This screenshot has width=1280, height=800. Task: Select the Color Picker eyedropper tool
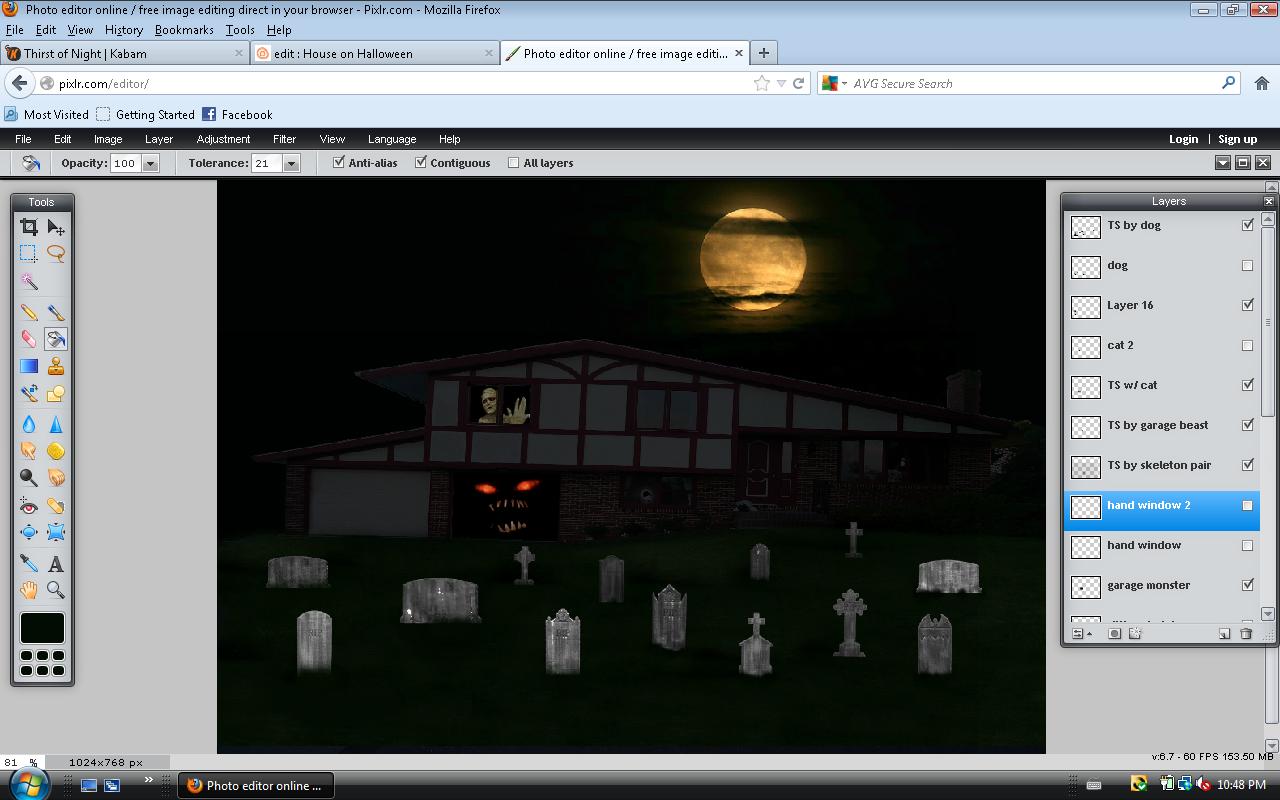point(29,564)
